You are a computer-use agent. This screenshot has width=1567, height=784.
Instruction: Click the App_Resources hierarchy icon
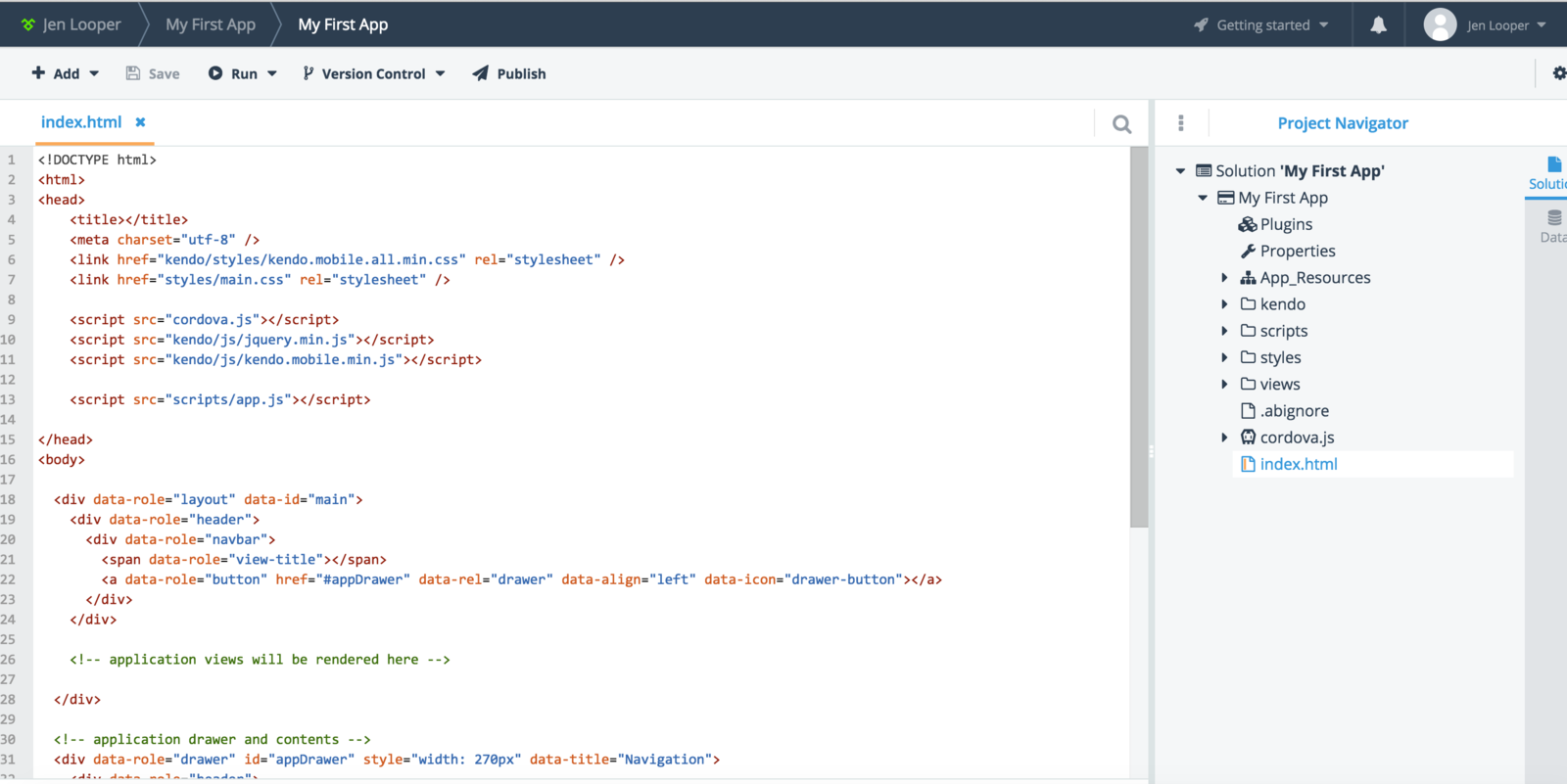pyautogui.click(x=1248, y=278)
